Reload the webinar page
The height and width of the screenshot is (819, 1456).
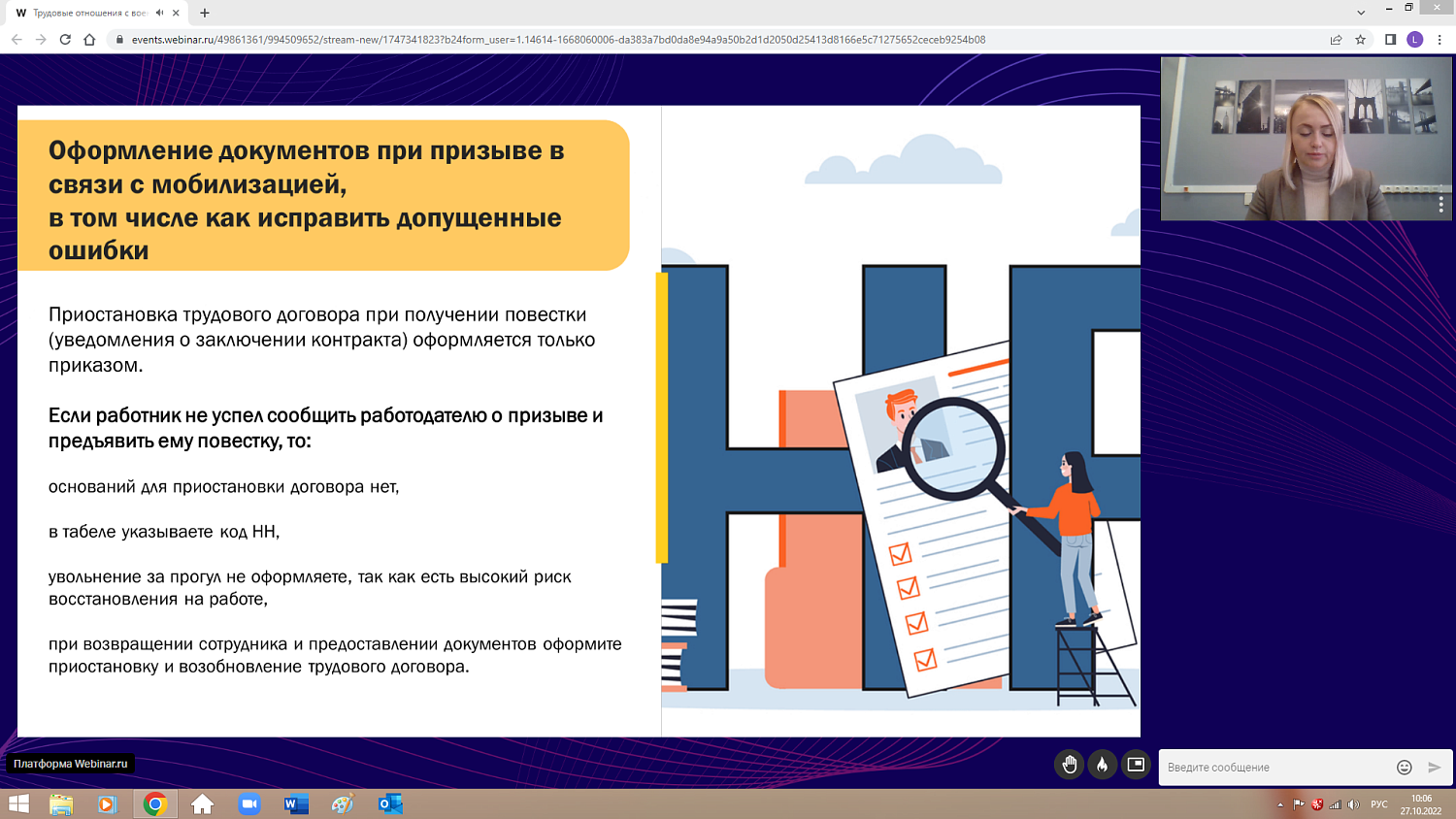65,40
